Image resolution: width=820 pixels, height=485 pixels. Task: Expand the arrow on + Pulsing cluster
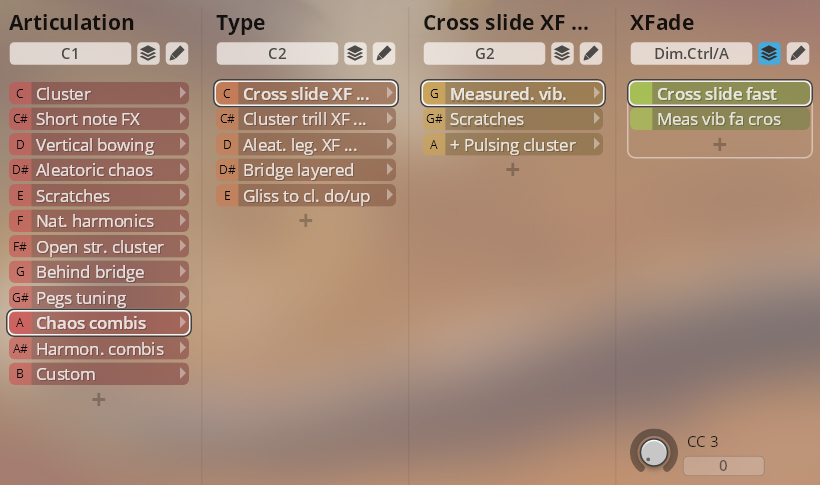[597, 144]
